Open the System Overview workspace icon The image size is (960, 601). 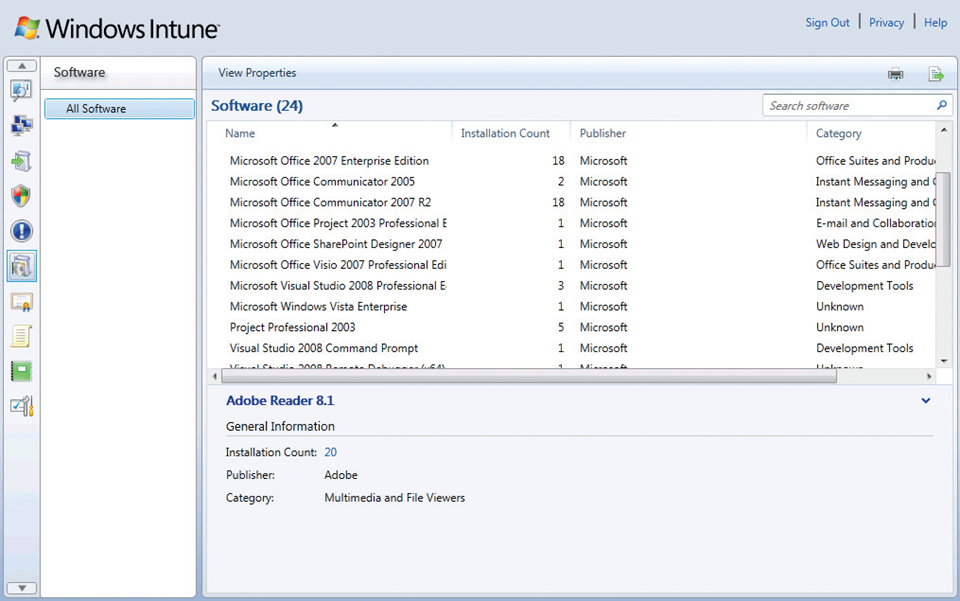point(21,91)
